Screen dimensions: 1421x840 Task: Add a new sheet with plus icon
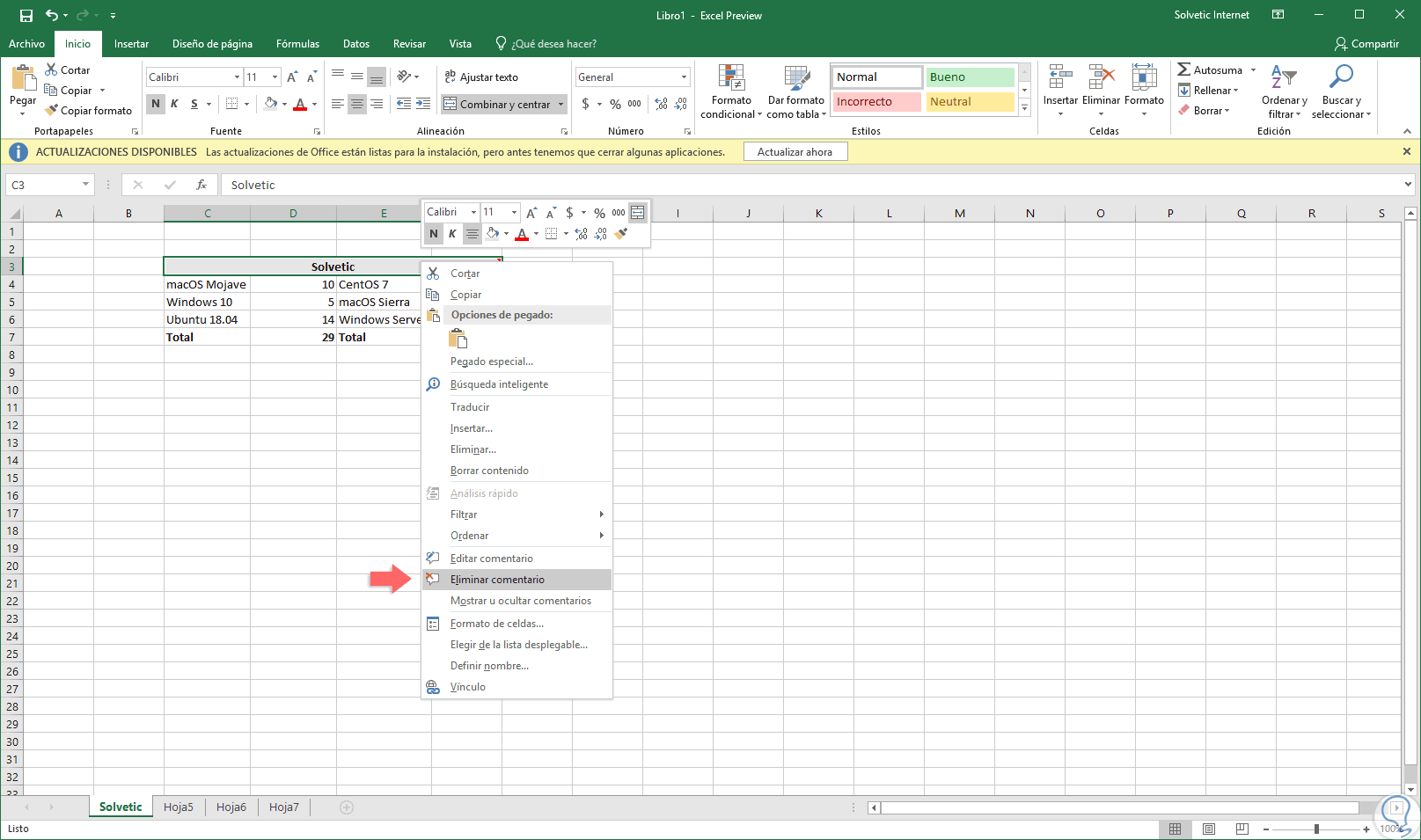click(x=347, y=807)
